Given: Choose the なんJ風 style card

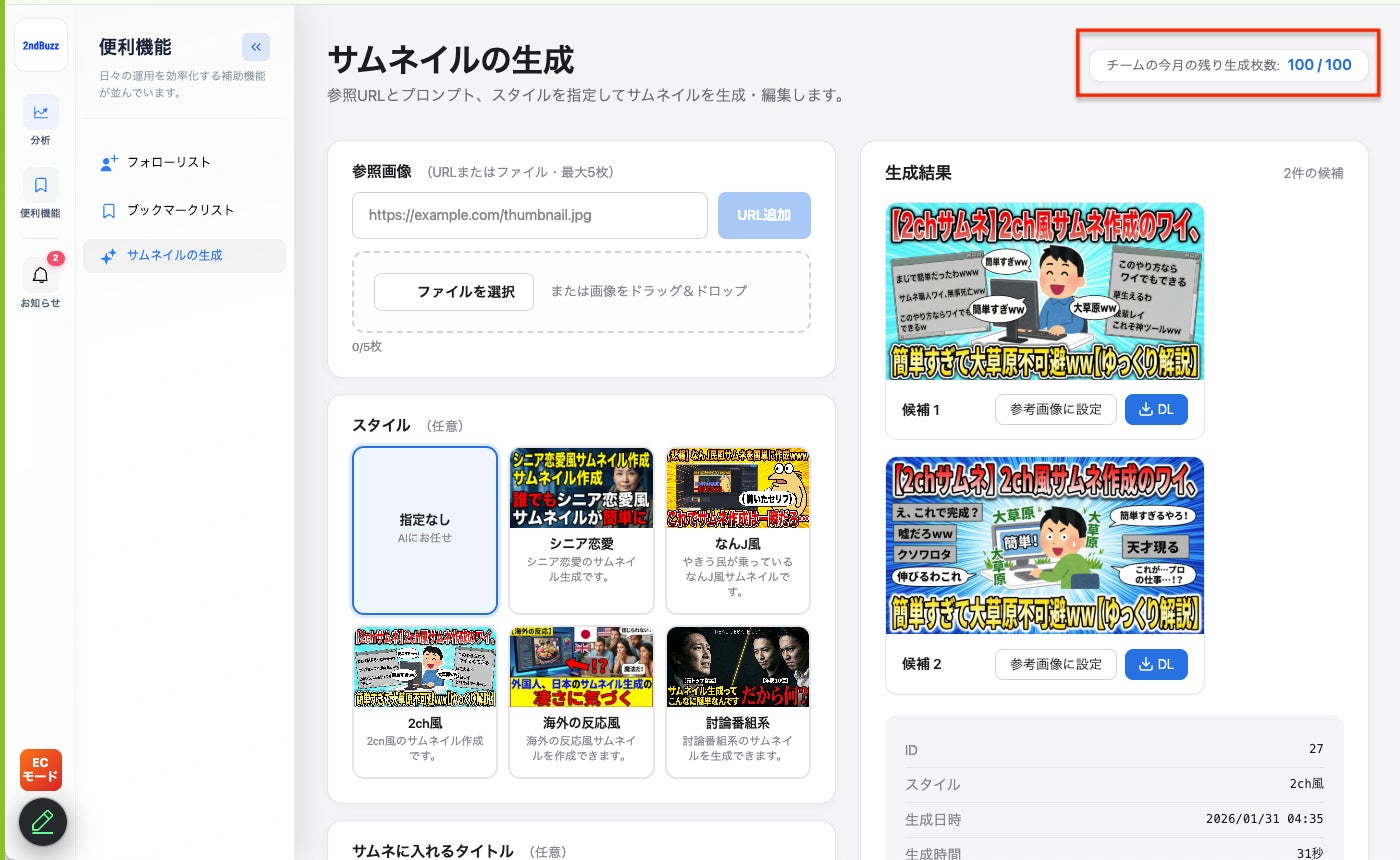Looking at the screenshot, I should [x=738, y=530].
